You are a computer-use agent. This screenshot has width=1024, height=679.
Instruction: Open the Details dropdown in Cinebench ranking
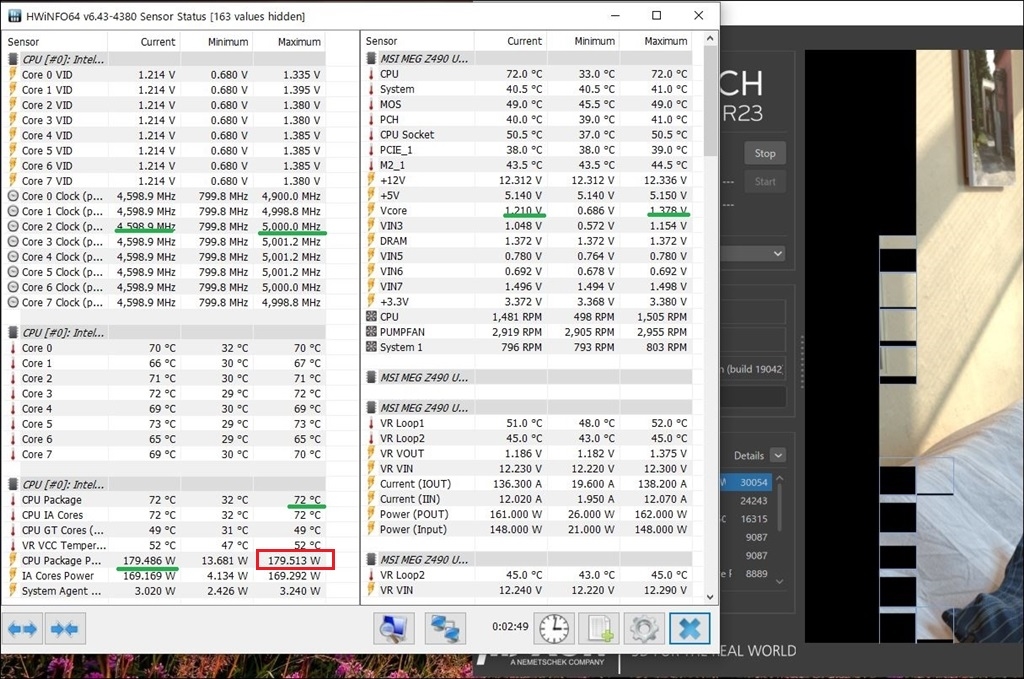778,455
